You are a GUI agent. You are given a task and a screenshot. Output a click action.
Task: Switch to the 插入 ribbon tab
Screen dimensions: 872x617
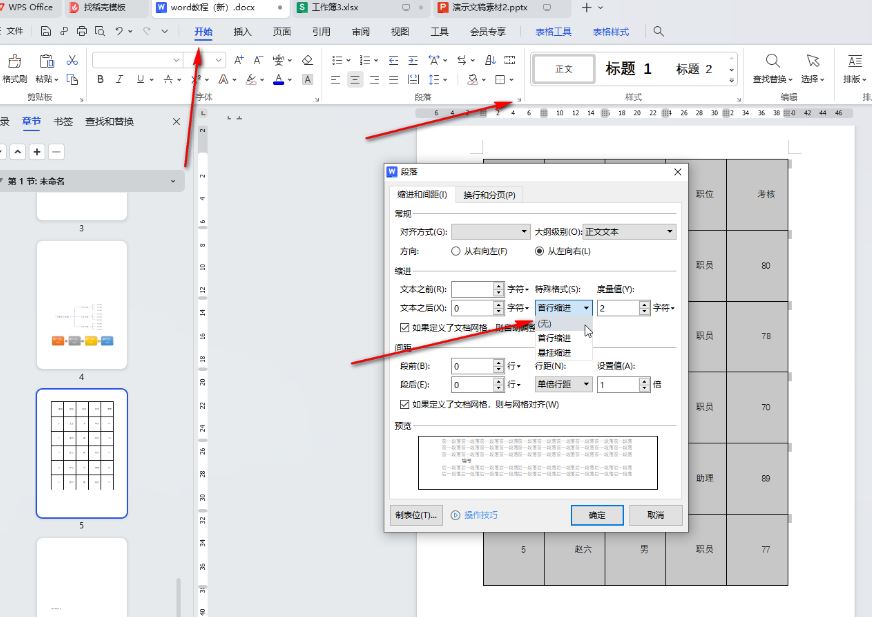pyautogui.click(x=242, y=32)
